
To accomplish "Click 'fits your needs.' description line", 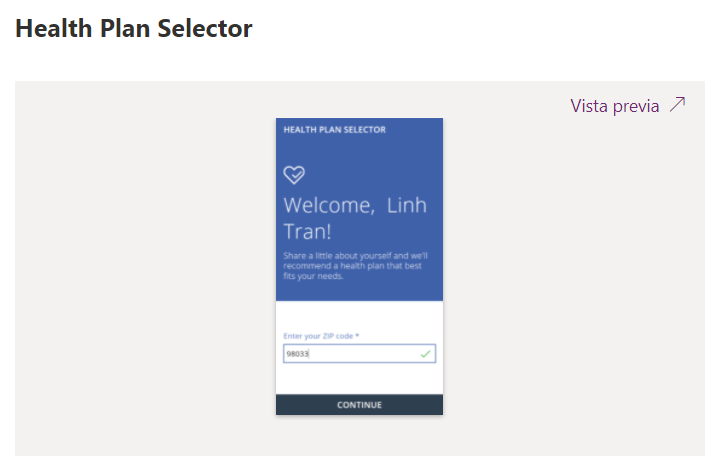I will 313,276.
